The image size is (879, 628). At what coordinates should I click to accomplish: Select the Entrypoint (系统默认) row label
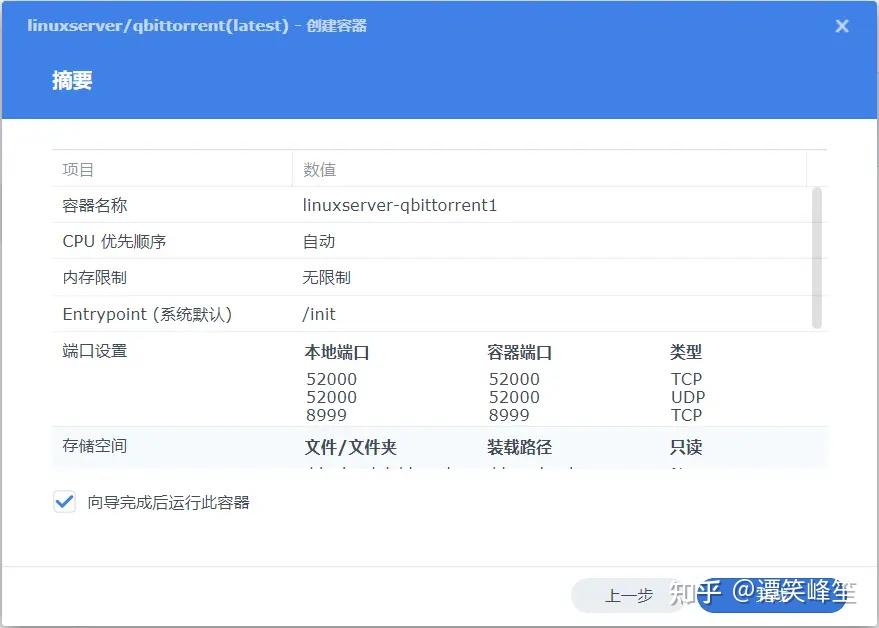[147, 314]
